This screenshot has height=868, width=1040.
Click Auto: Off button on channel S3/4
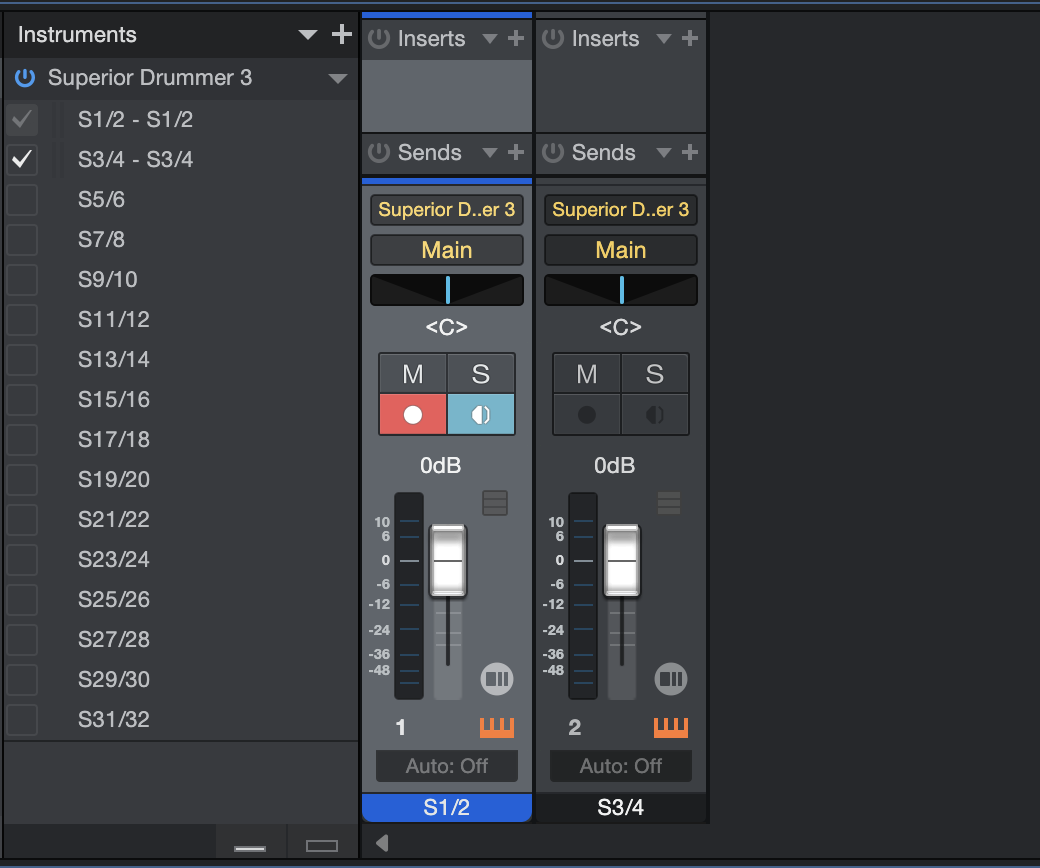point(620,767)
